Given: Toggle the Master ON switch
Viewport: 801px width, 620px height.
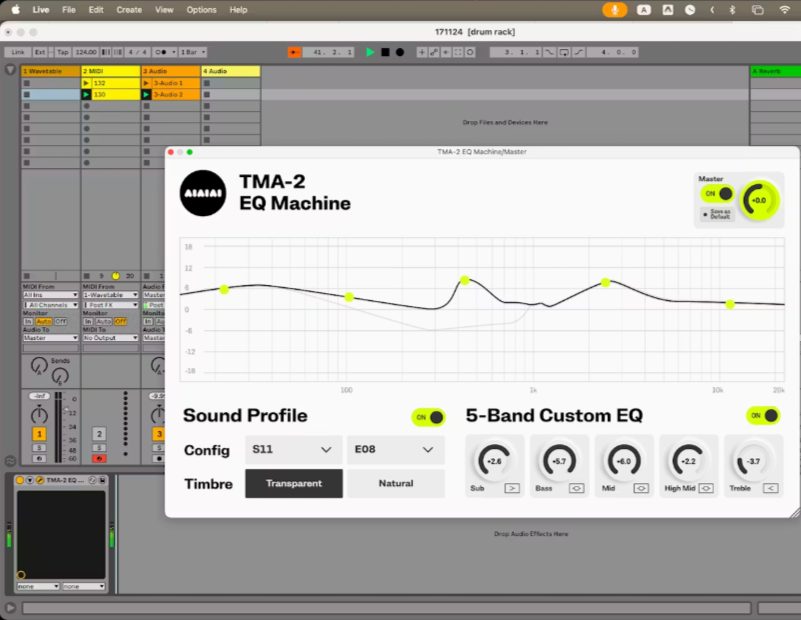Looking at the screenshot, I should coord(718,193).
